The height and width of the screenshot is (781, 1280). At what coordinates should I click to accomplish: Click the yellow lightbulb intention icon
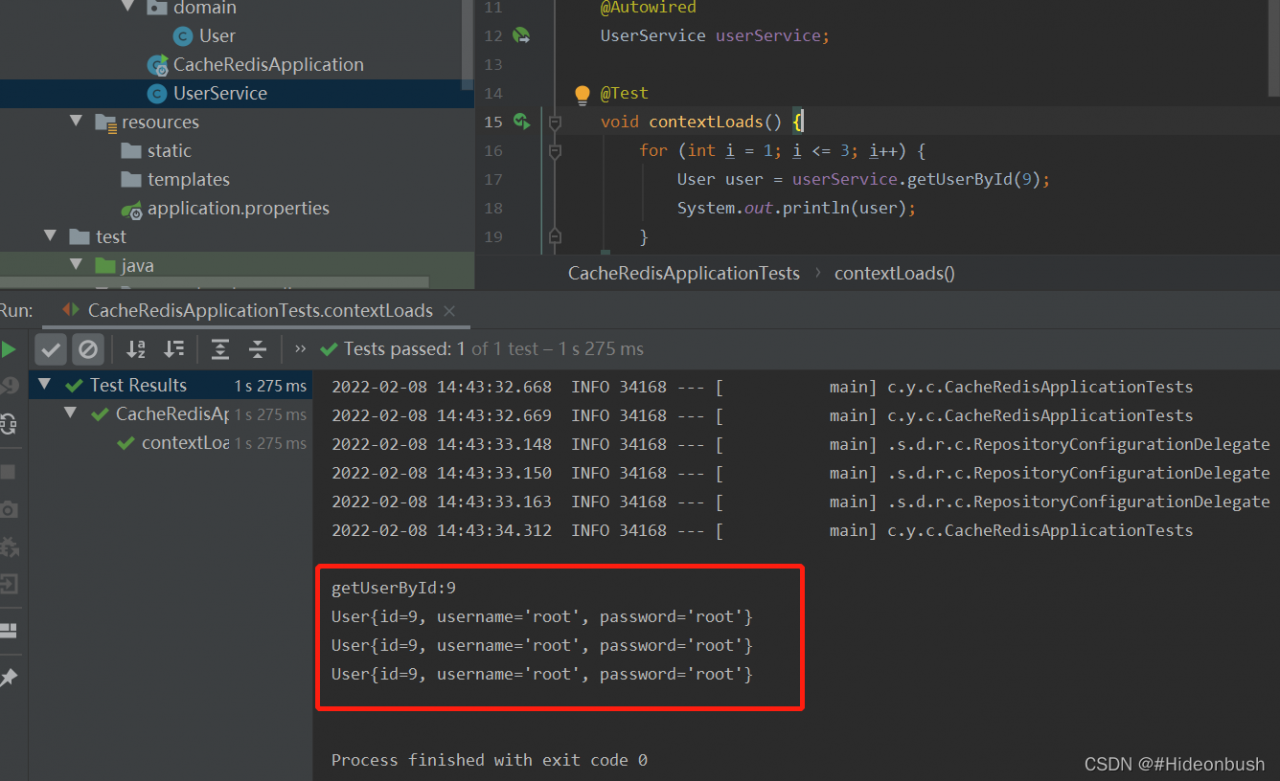click(x=583, y=94)
